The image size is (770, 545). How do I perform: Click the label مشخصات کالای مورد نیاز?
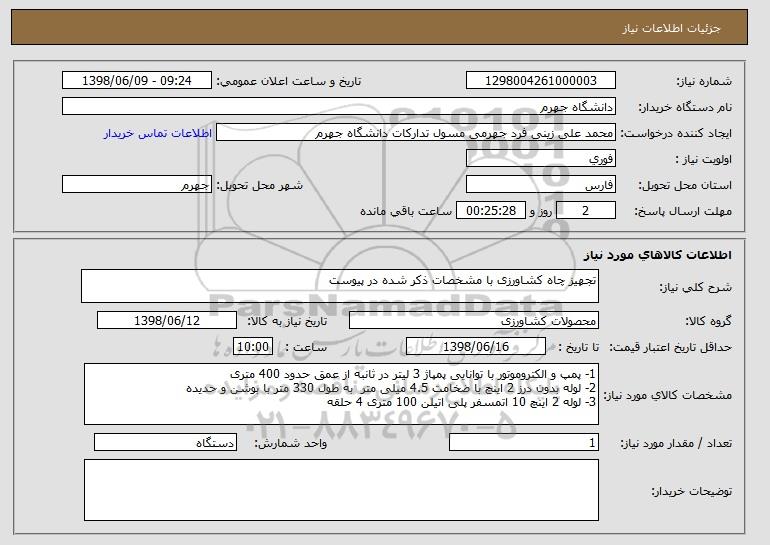tap(667, 395)
